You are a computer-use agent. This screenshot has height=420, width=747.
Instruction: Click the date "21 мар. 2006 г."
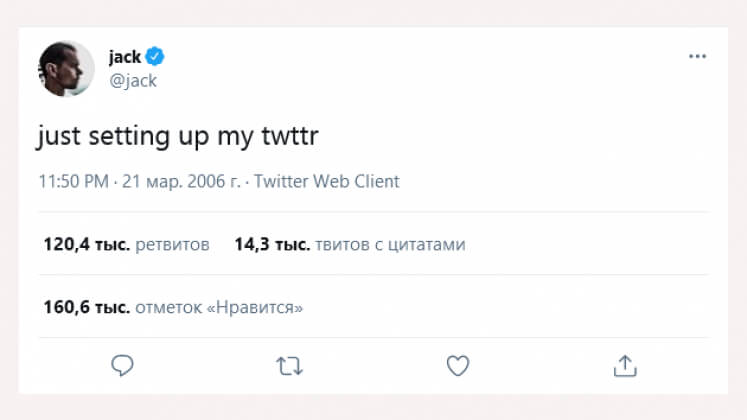(x=180, y=182)
